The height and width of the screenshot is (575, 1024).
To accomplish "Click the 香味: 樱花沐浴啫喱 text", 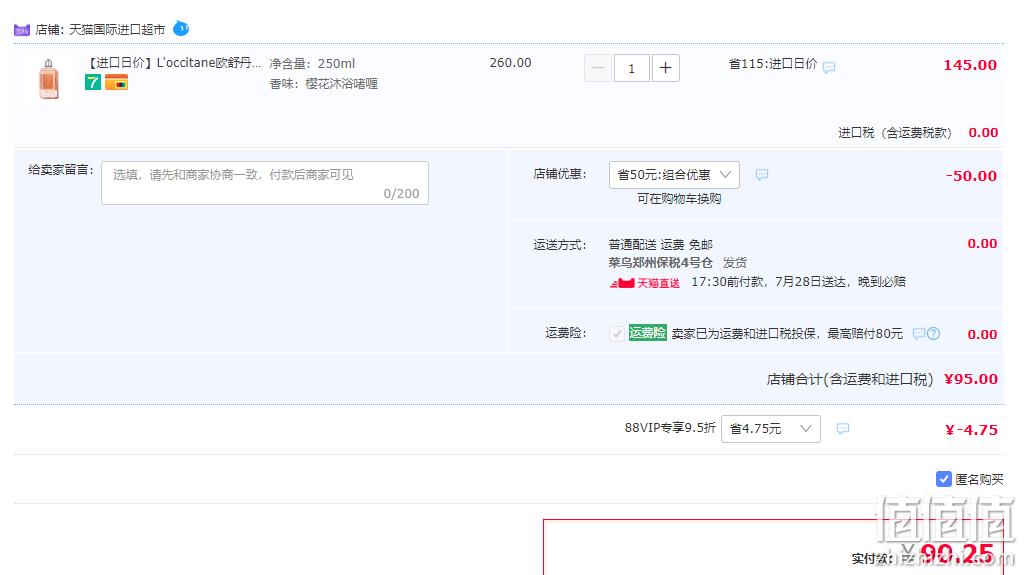I will point(323,84).
